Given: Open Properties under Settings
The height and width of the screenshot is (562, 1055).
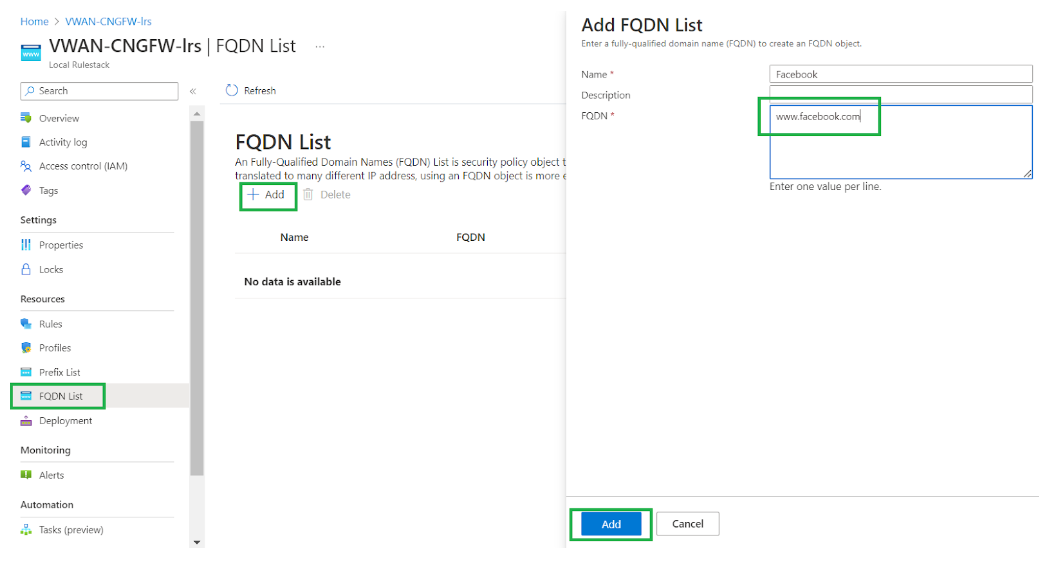Looking at the screenshot, I should [61, 245].
